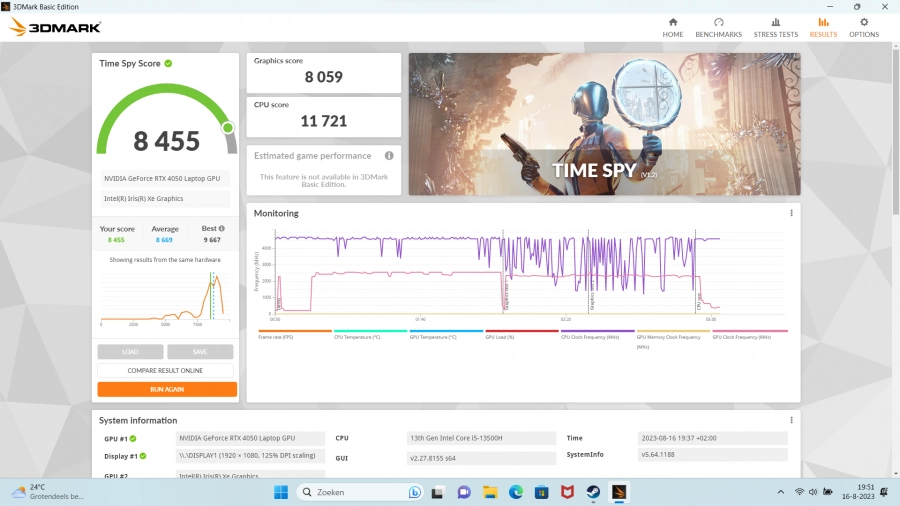The height and width of the screenshot is (506, 900).
Task: Open the Chat app in the taskbar
Action: point(464,492)
